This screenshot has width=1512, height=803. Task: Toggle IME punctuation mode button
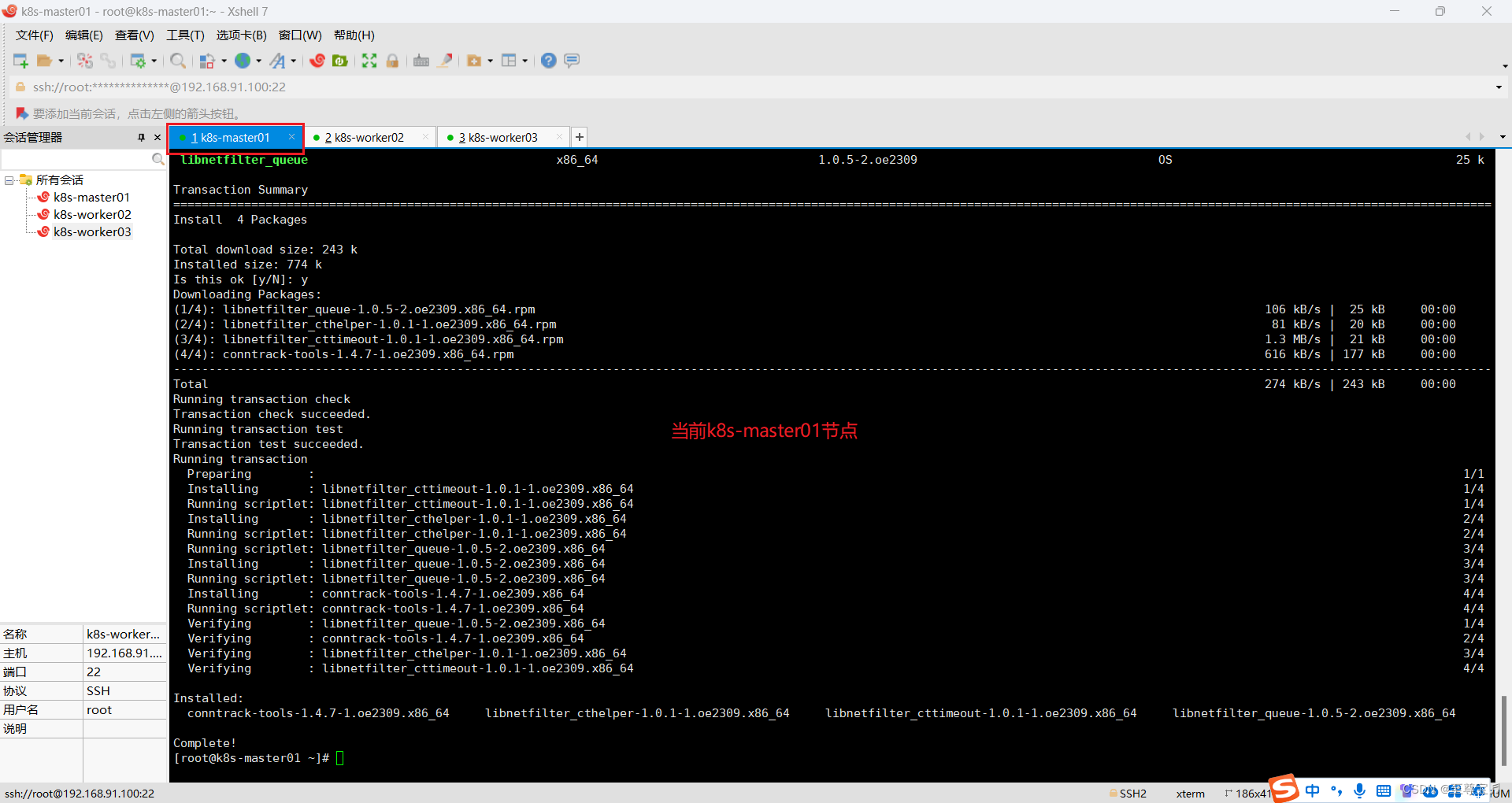click(1336, 790)
